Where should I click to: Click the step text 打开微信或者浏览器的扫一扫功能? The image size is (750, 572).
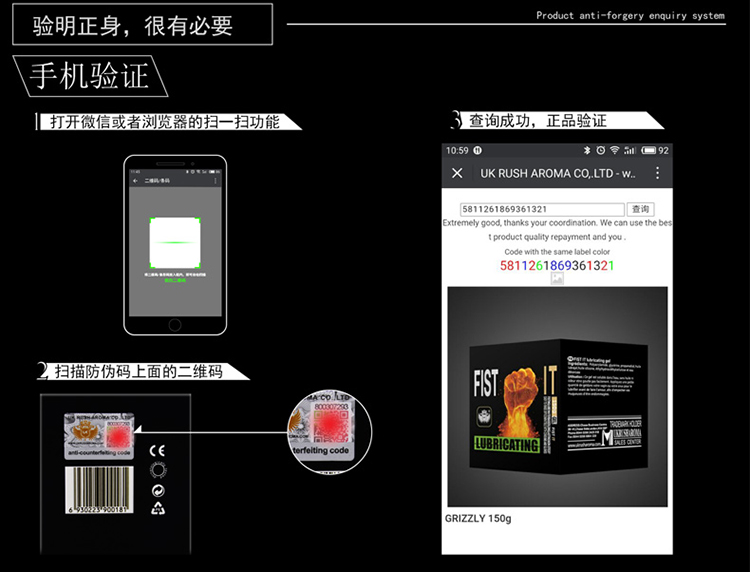pos(165,122)
